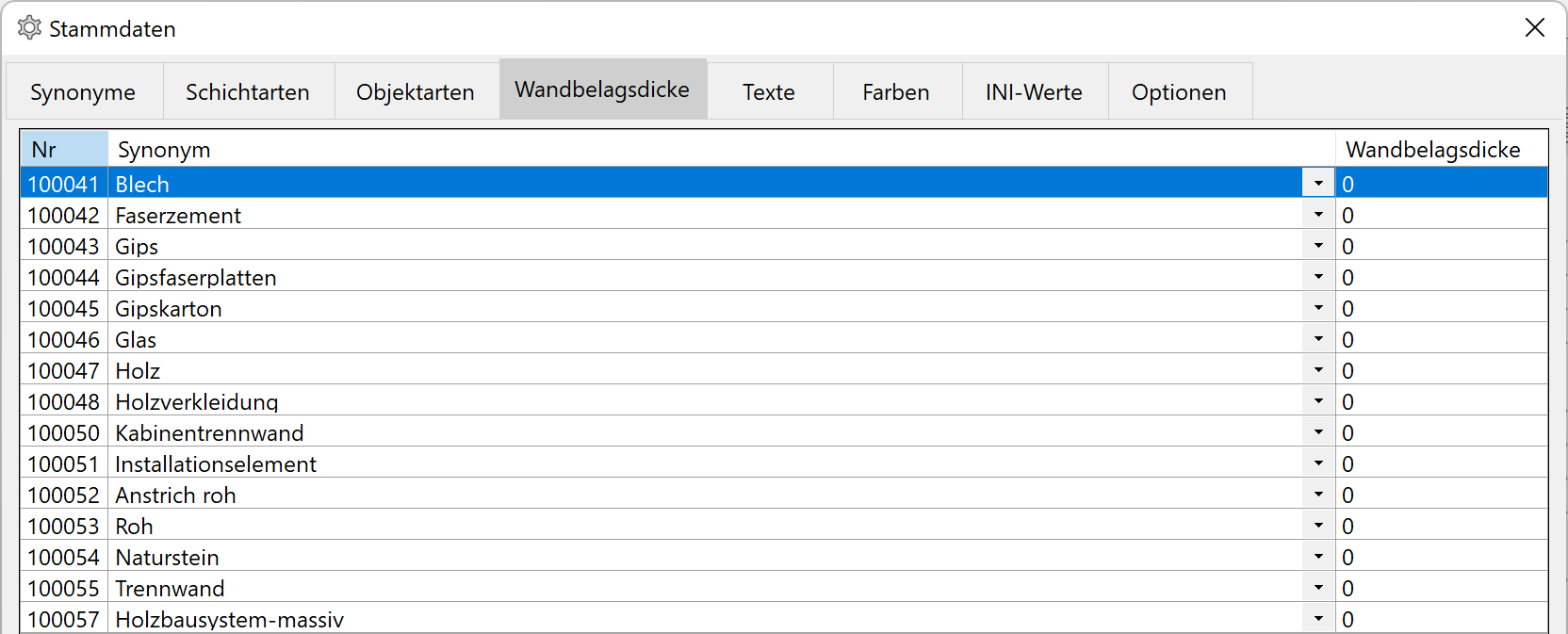Open the Gipskarton row dropdown arrow

pyautogui.click(x=1317, y=308)
